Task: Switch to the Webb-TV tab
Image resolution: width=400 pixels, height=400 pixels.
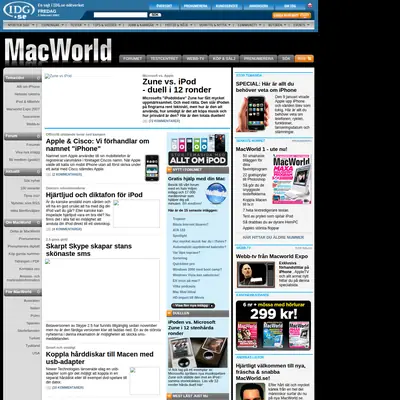Action: 195,58
